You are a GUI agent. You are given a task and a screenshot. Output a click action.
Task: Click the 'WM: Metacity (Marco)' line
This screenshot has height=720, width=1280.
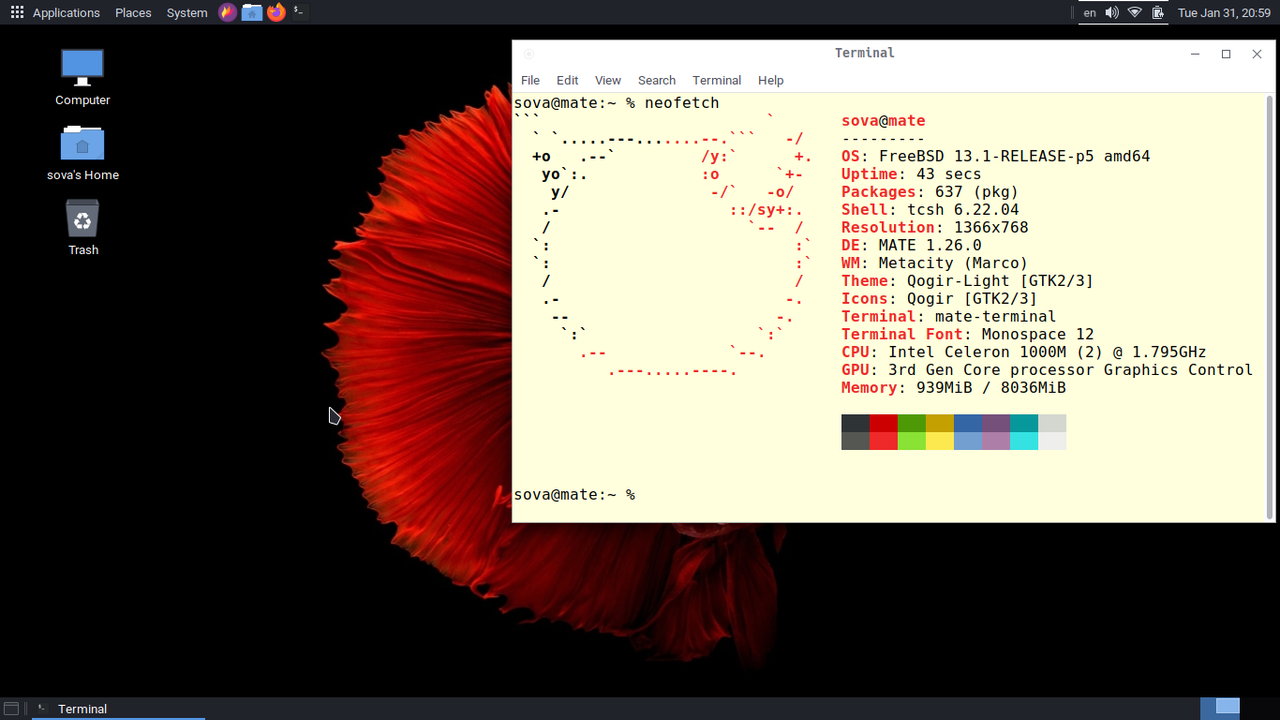coord(935,263)
